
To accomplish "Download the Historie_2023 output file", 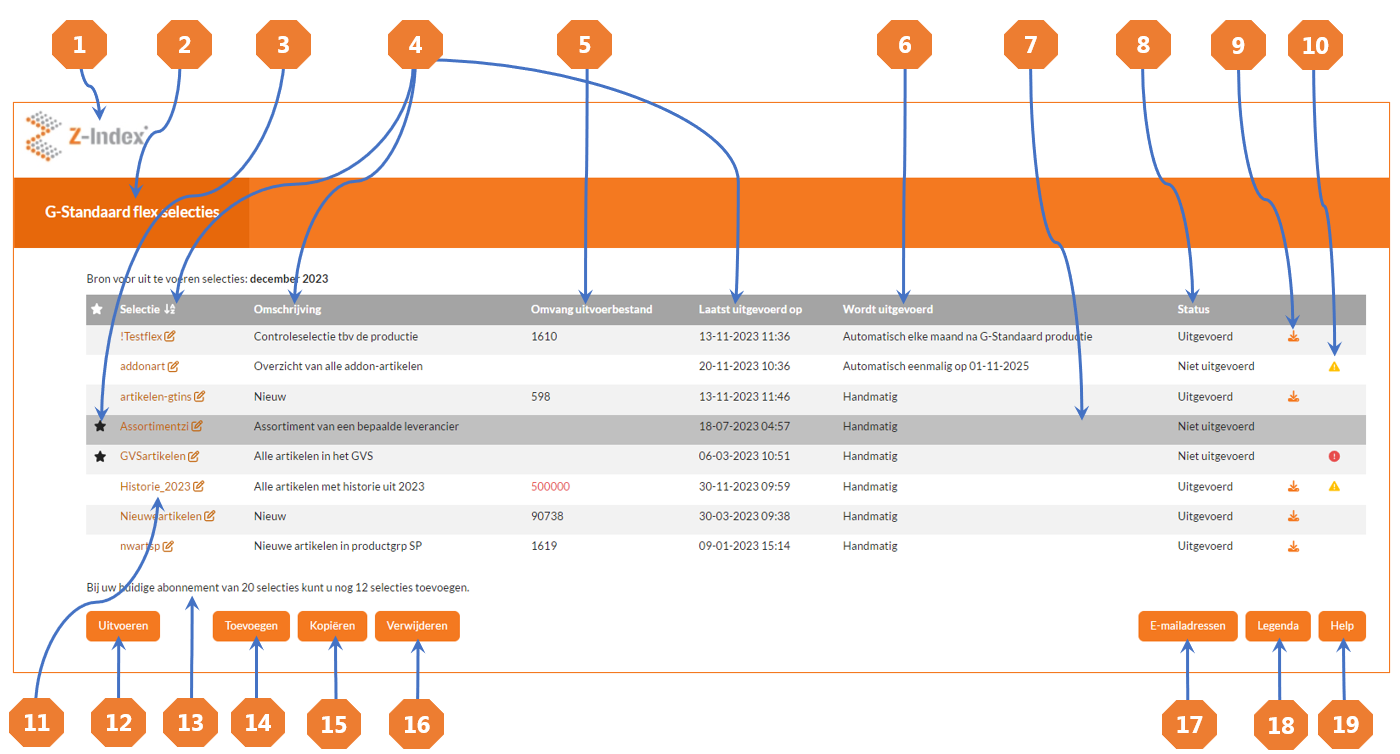I will [1293, 487].
